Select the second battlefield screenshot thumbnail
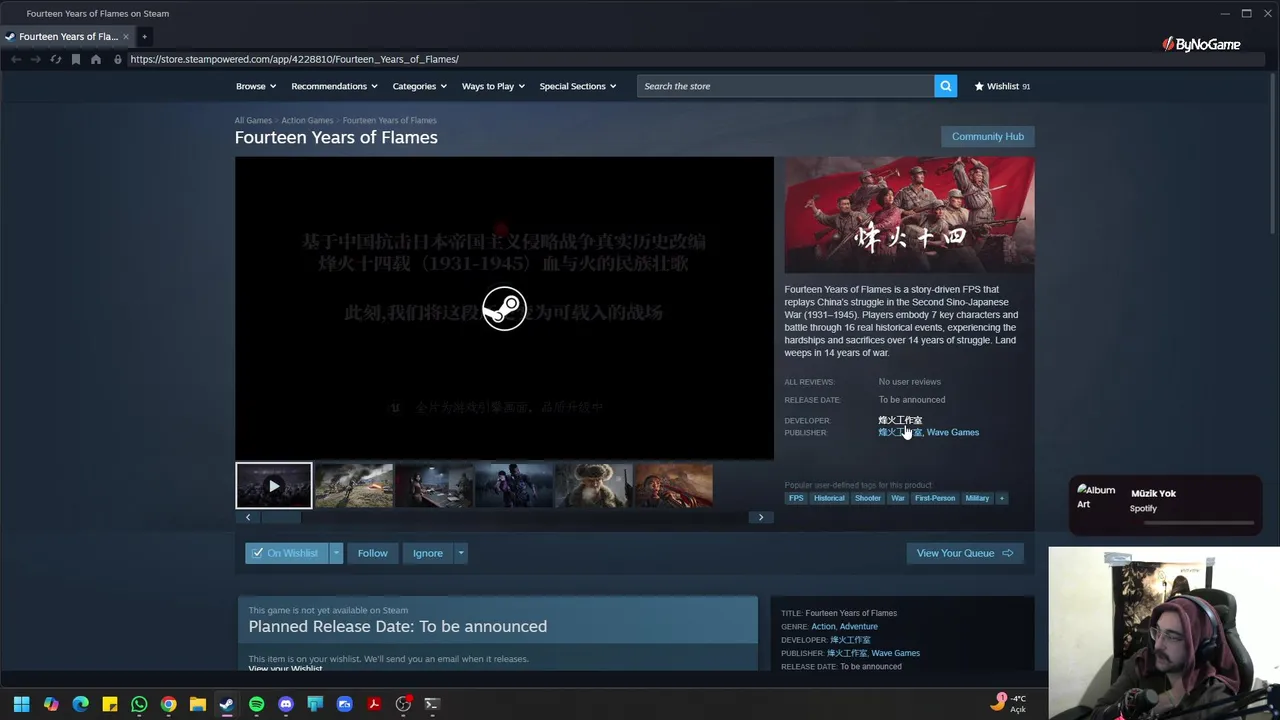1280x720 pixels. tap(354, 486)
